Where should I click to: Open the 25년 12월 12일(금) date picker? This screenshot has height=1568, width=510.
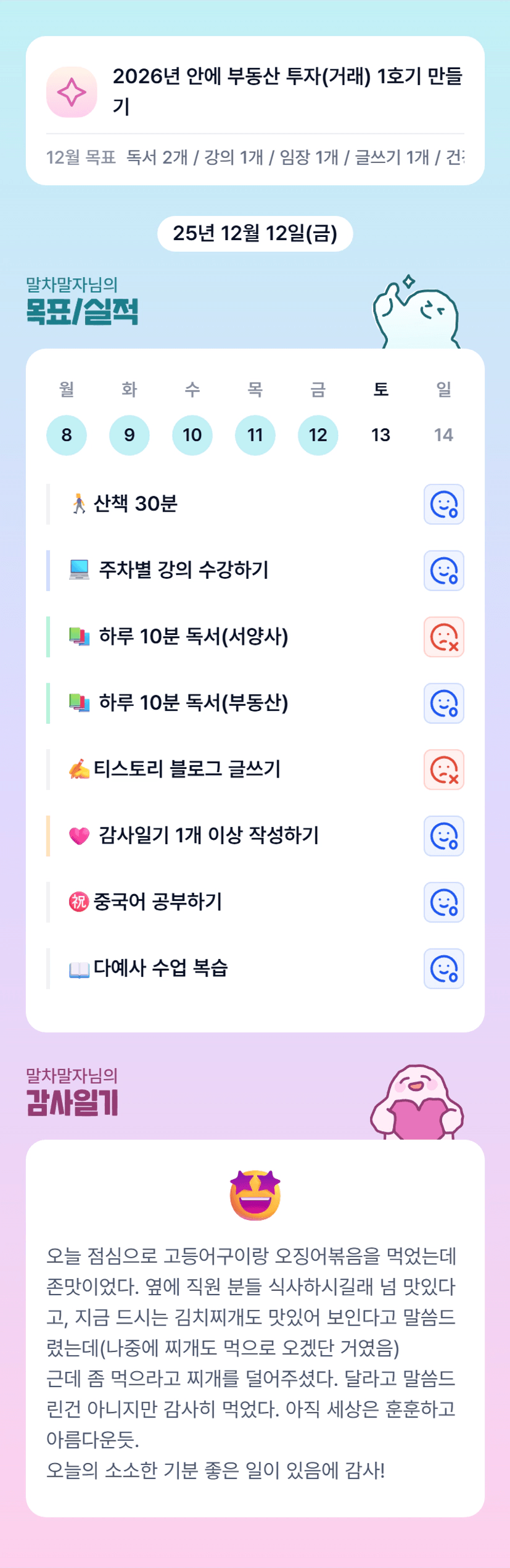point(255,233)
